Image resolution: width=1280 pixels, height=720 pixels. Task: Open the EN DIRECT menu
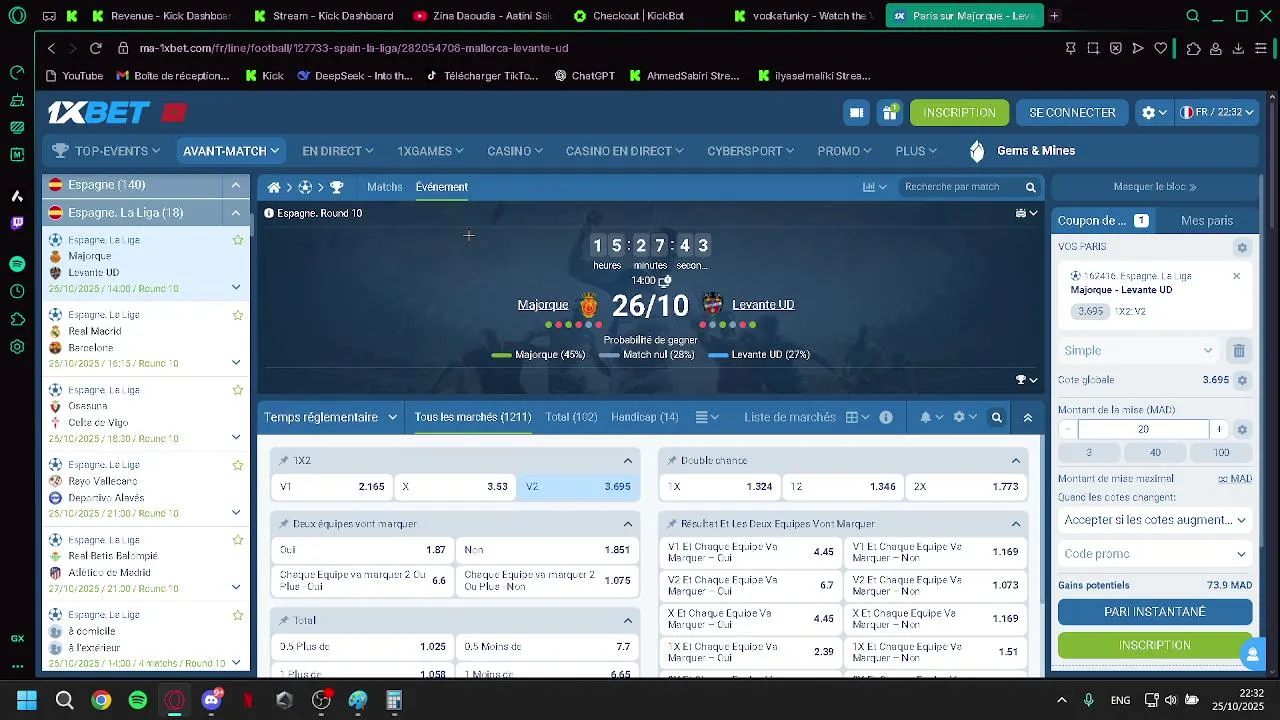(337, 151)
